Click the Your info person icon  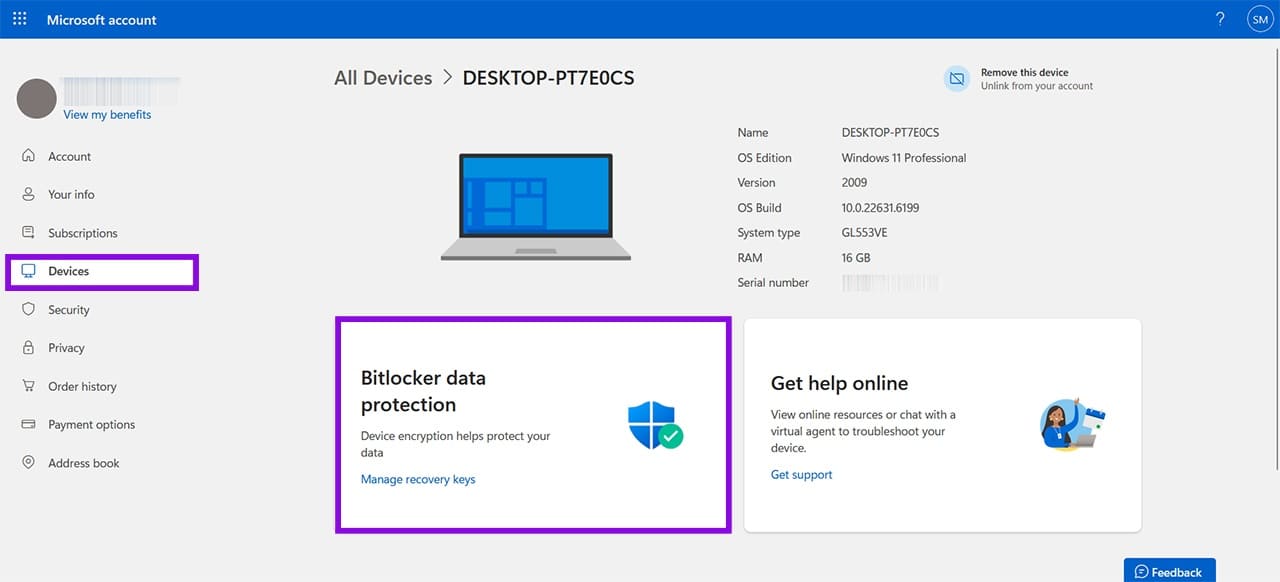click(28, 194)
